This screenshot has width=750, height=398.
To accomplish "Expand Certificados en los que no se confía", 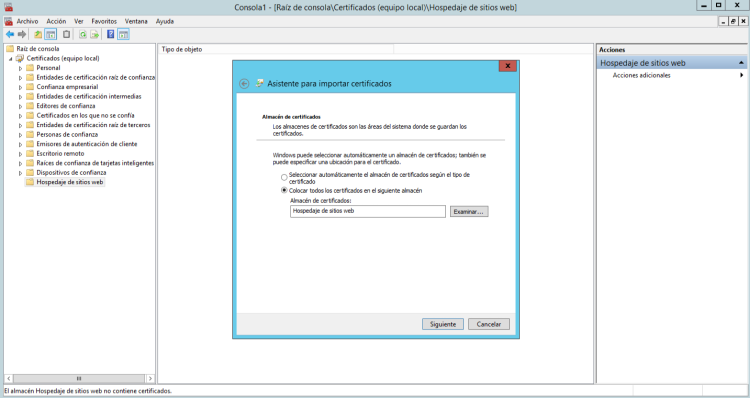I will click(x=21, y=116).
